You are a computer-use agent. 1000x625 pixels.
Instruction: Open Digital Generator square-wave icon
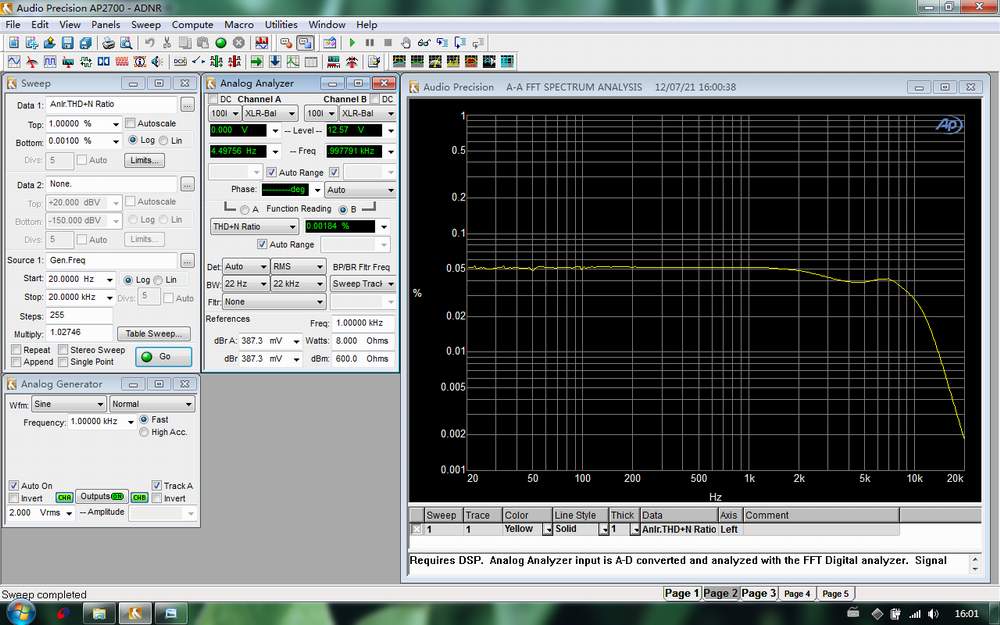(x=50, y=61)
